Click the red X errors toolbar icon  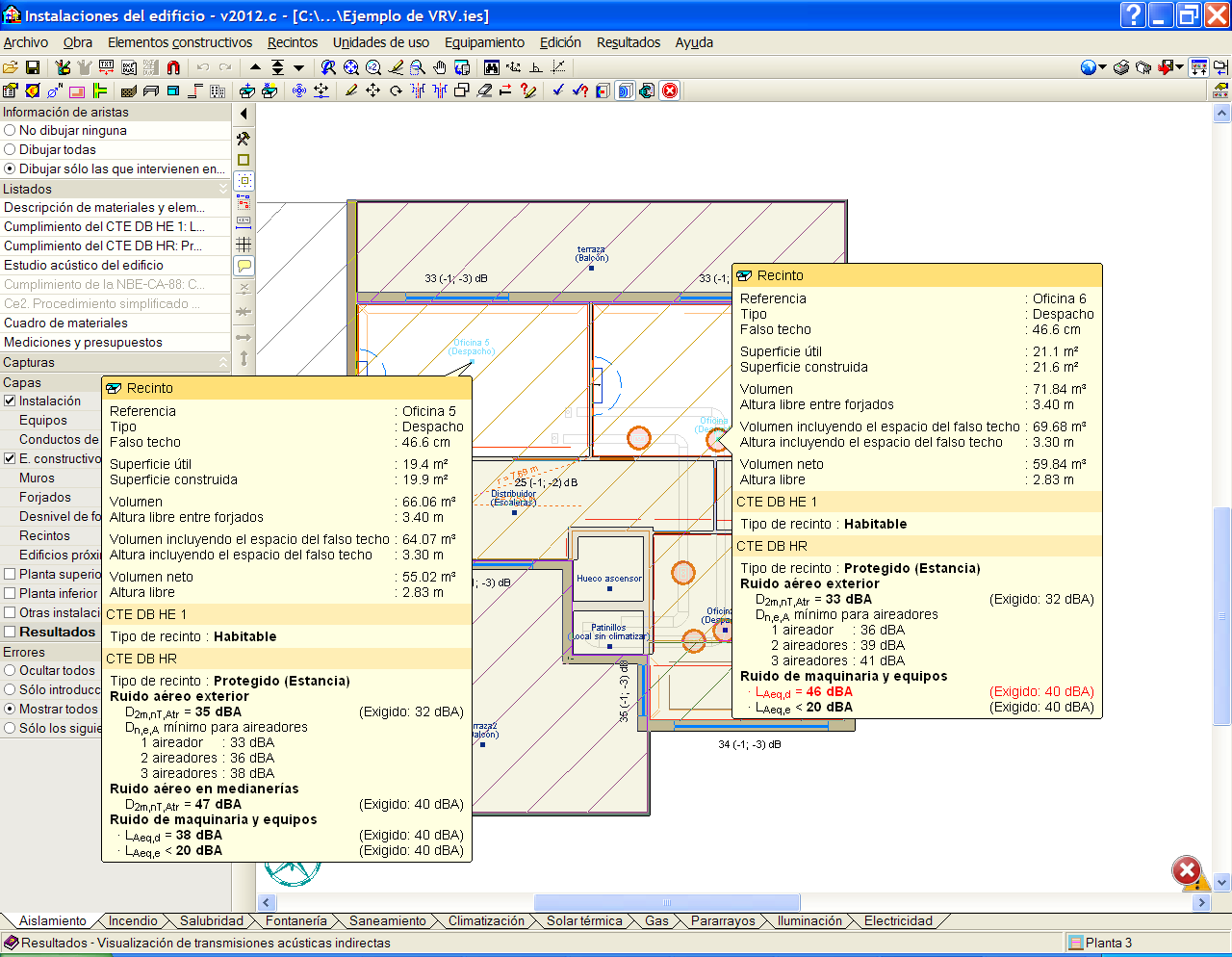point(670,91)
